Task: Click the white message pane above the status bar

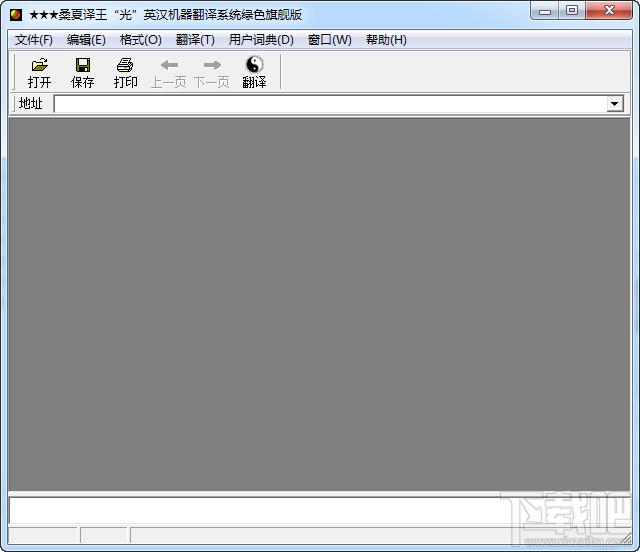Action: (319, 510)
